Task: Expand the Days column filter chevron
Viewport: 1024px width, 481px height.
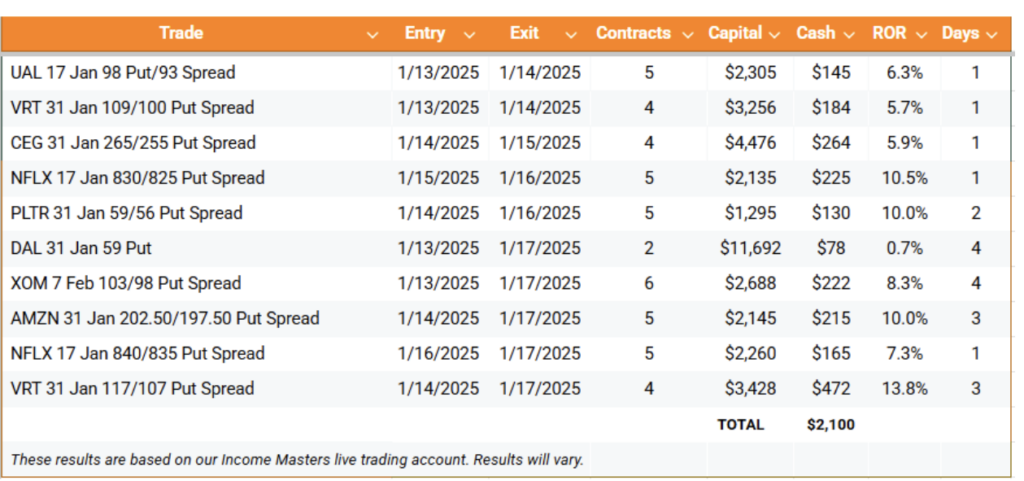Action: 991,35
